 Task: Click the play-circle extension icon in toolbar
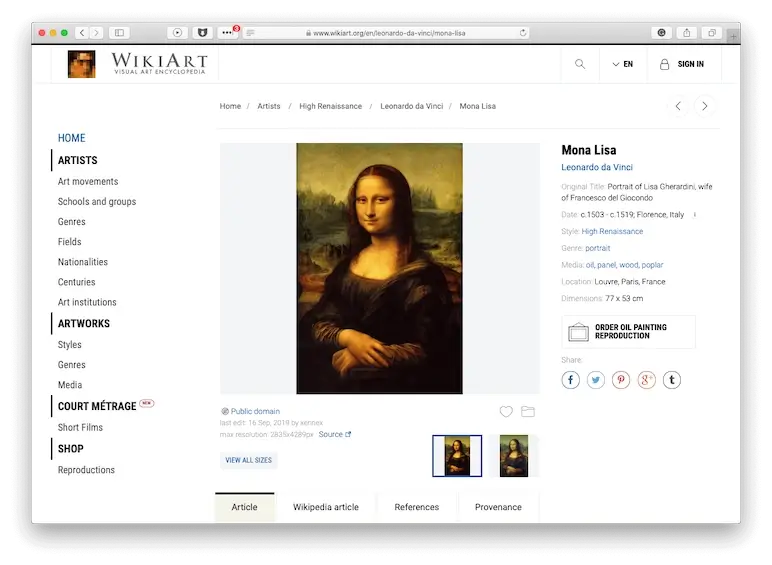pyautogui.click(x=177, y=33)
